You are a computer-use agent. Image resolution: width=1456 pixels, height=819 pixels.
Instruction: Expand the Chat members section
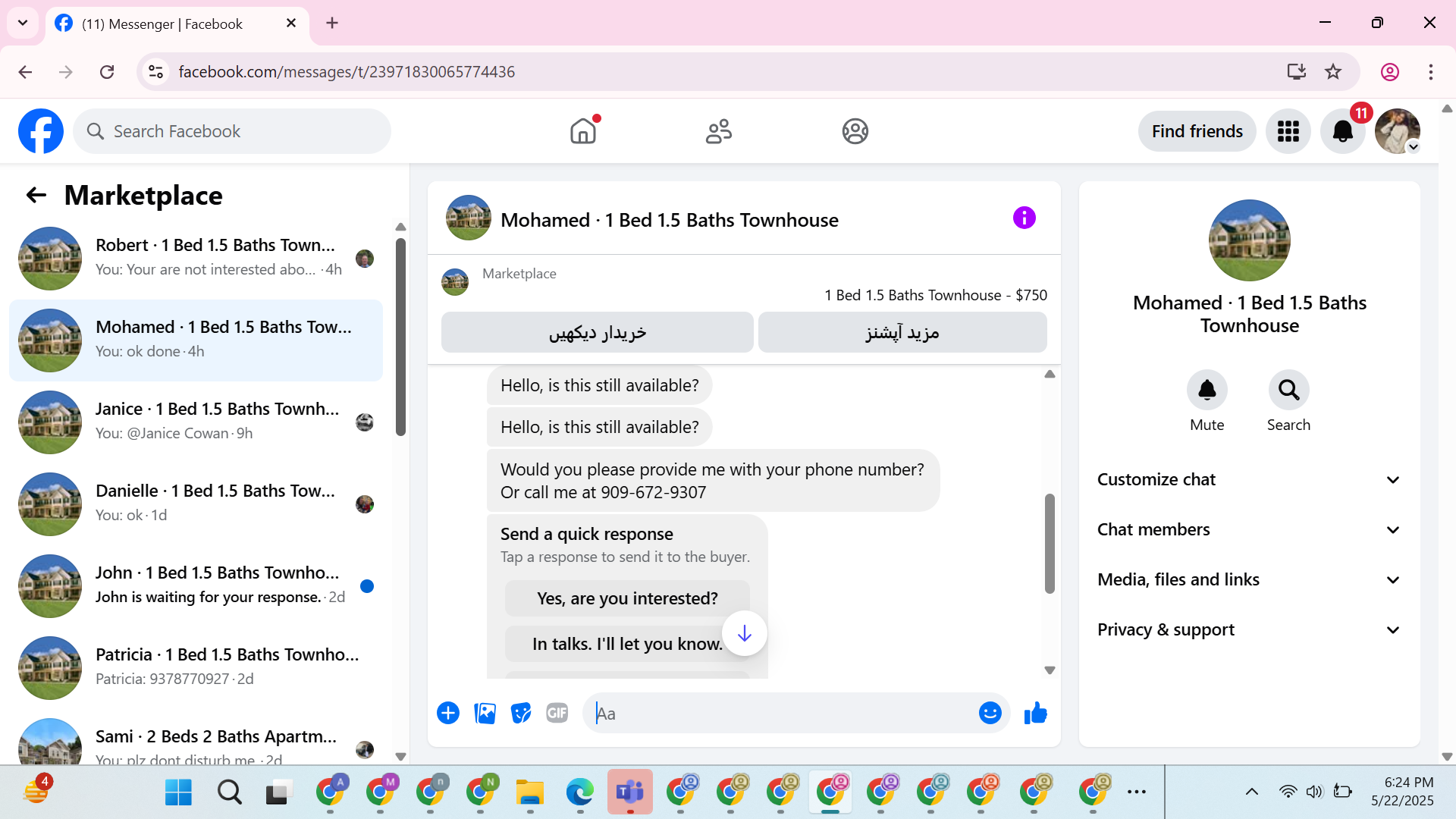pyautogui.click(x=1250, y=529)
